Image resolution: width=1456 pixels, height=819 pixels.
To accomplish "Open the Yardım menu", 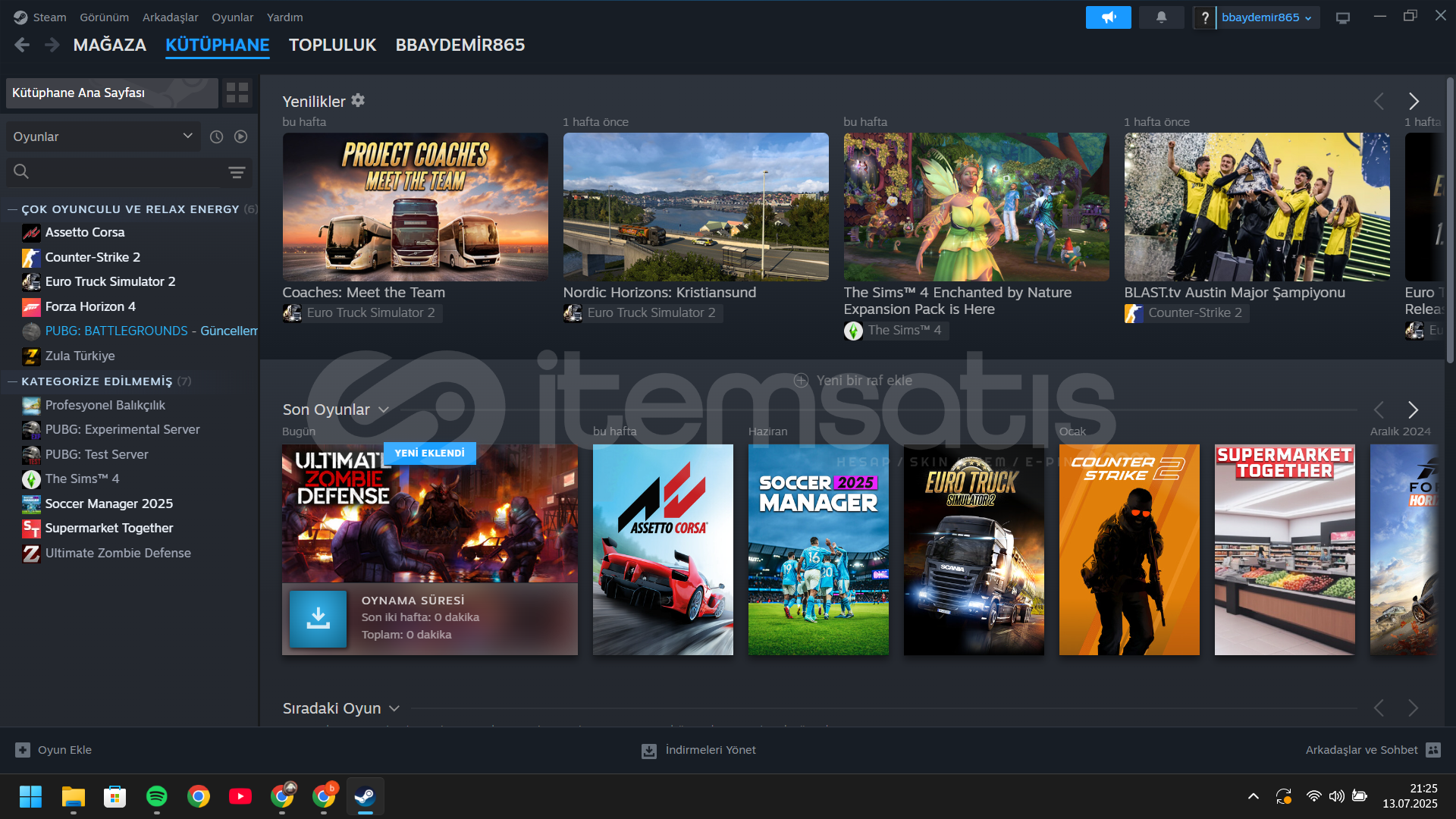I will (284, 17).
